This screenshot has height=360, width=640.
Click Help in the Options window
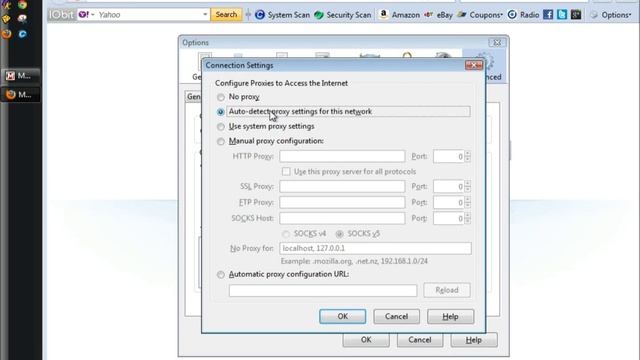[x=474, y=340]
